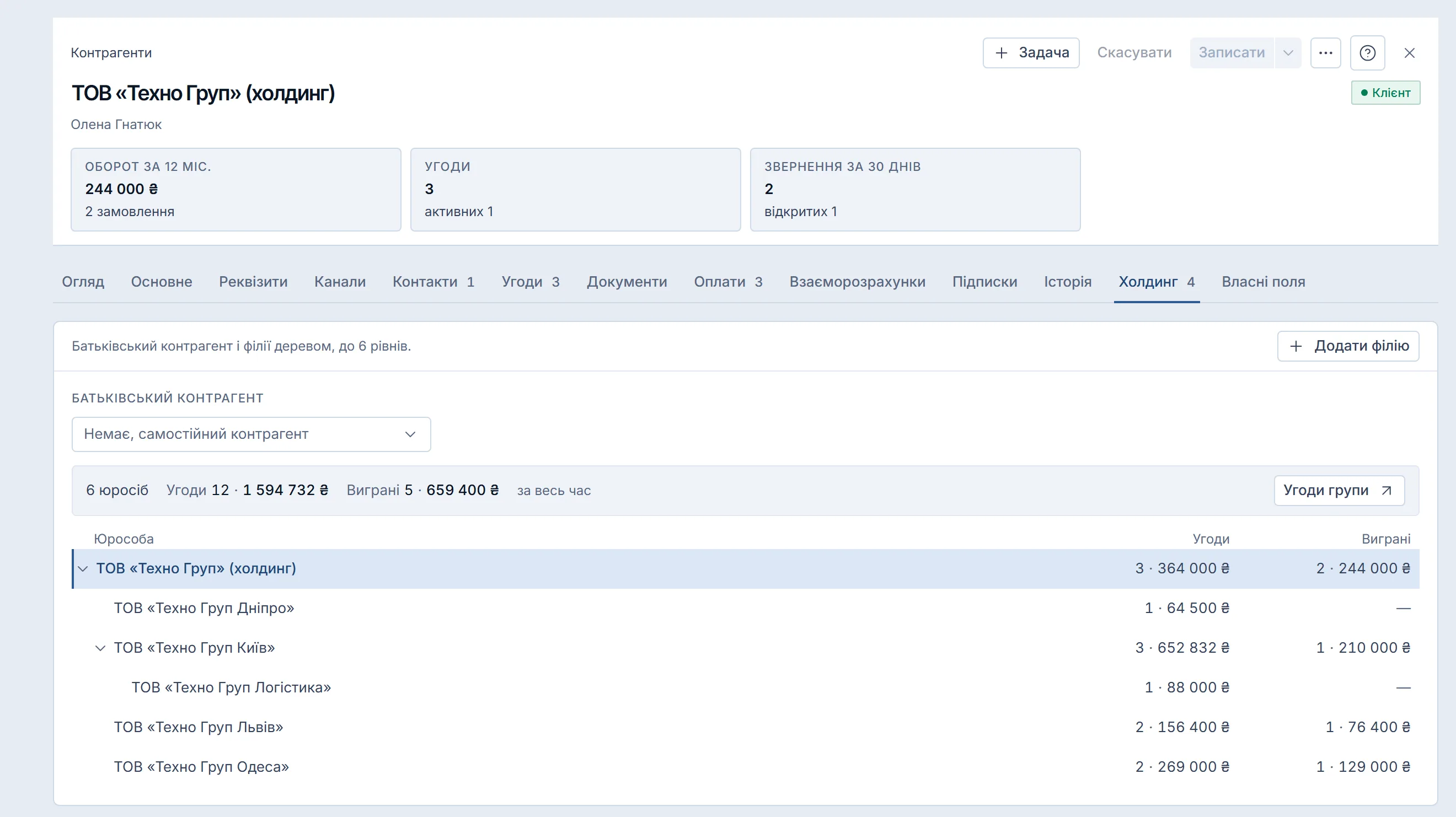The height and width of the screenshot is (817, 1456).
Task: Click the Звернення за 30 днів card
Action: coord(915,189)
